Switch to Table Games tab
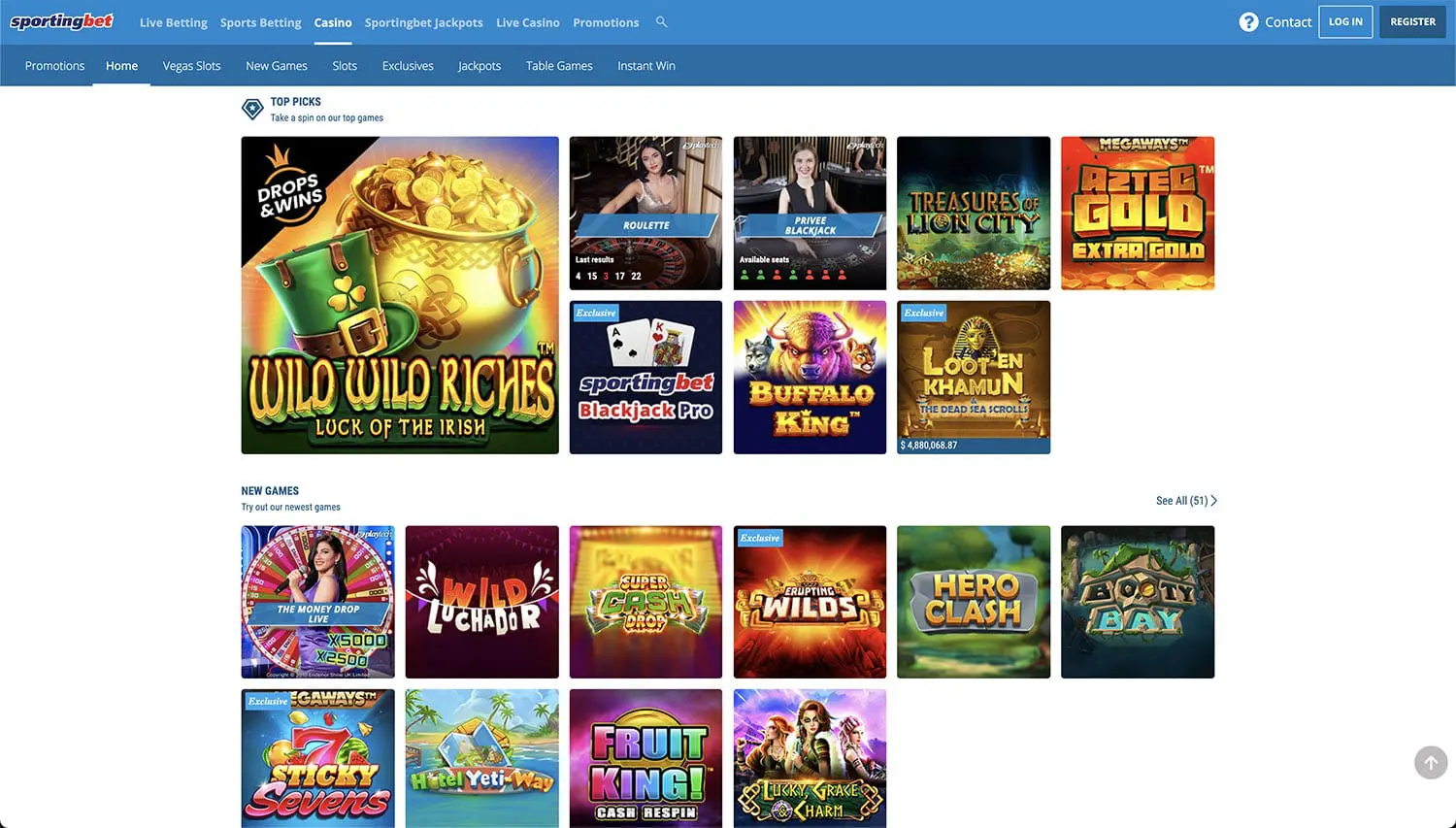This screenshot has height=828, width=1456. click(559, 66)
